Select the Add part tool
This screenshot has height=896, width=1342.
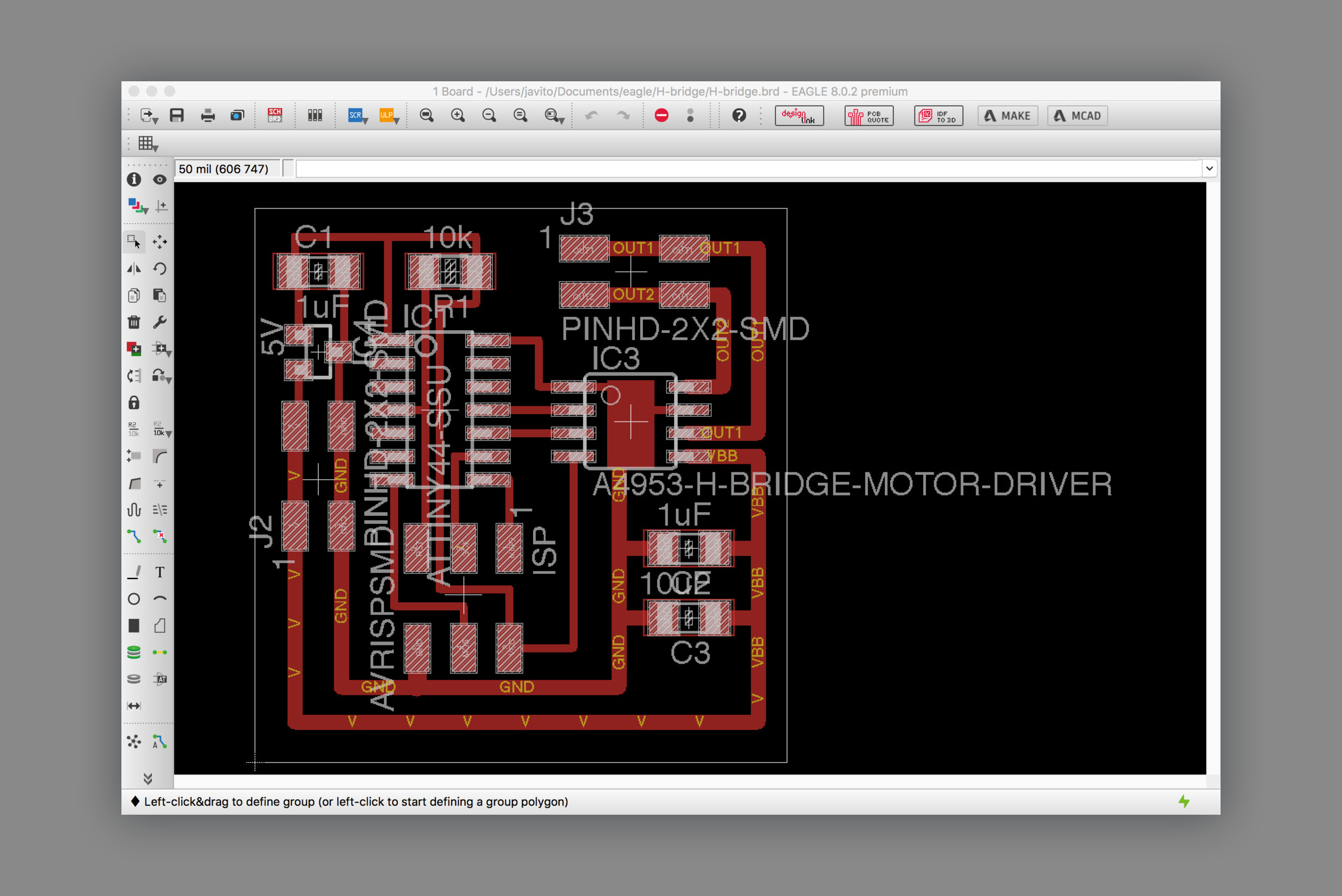(x=134, y=349)
